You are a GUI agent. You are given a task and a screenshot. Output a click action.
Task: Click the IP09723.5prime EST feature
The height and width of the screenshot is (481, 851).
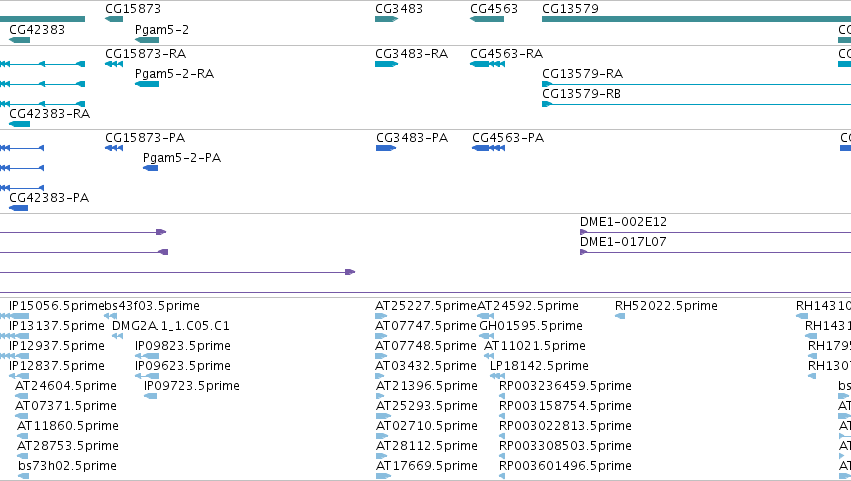(150, 396)
